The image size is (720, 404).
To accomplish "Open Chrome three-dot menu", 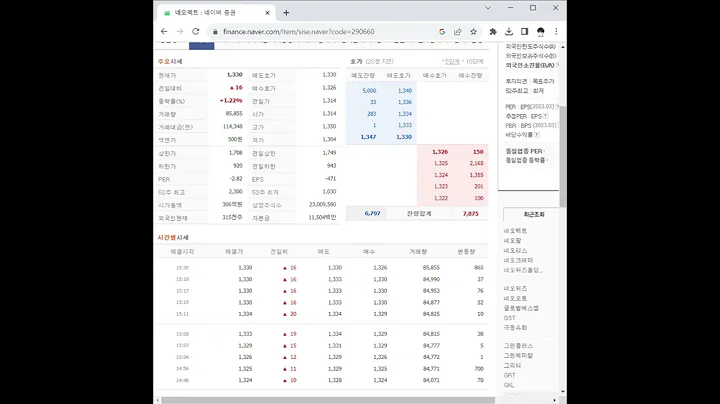I will [x=556, y=32].
